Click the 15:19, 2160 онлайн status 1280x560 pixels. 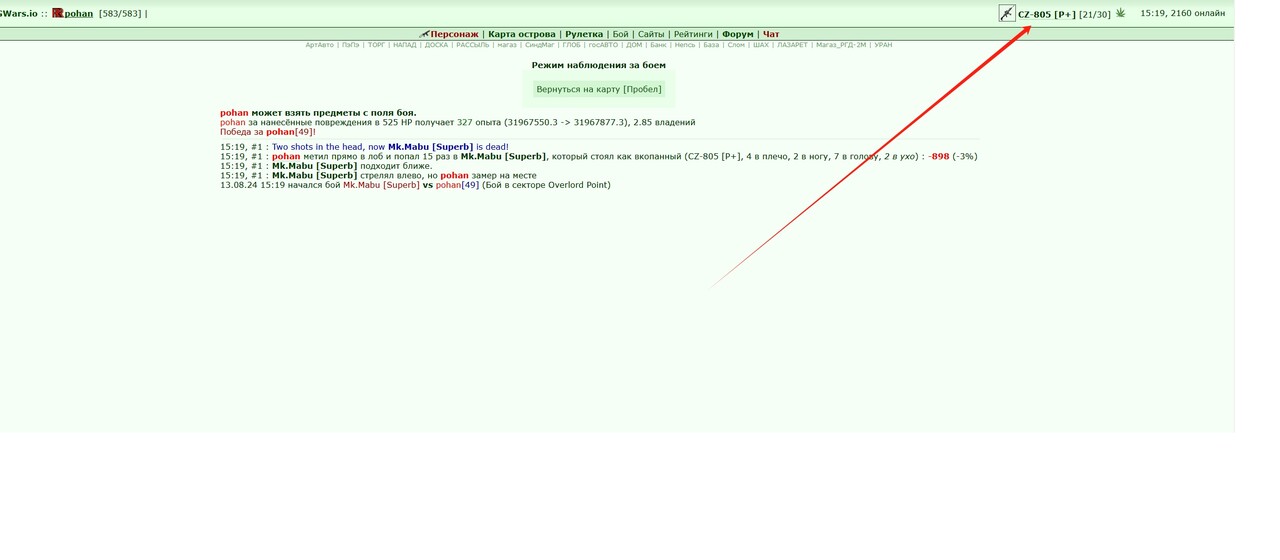coord(1183,14)
